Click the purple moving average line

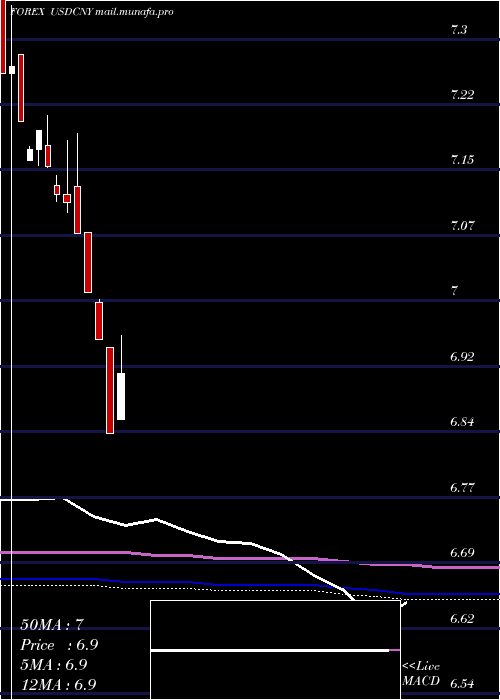coord(250,558)
